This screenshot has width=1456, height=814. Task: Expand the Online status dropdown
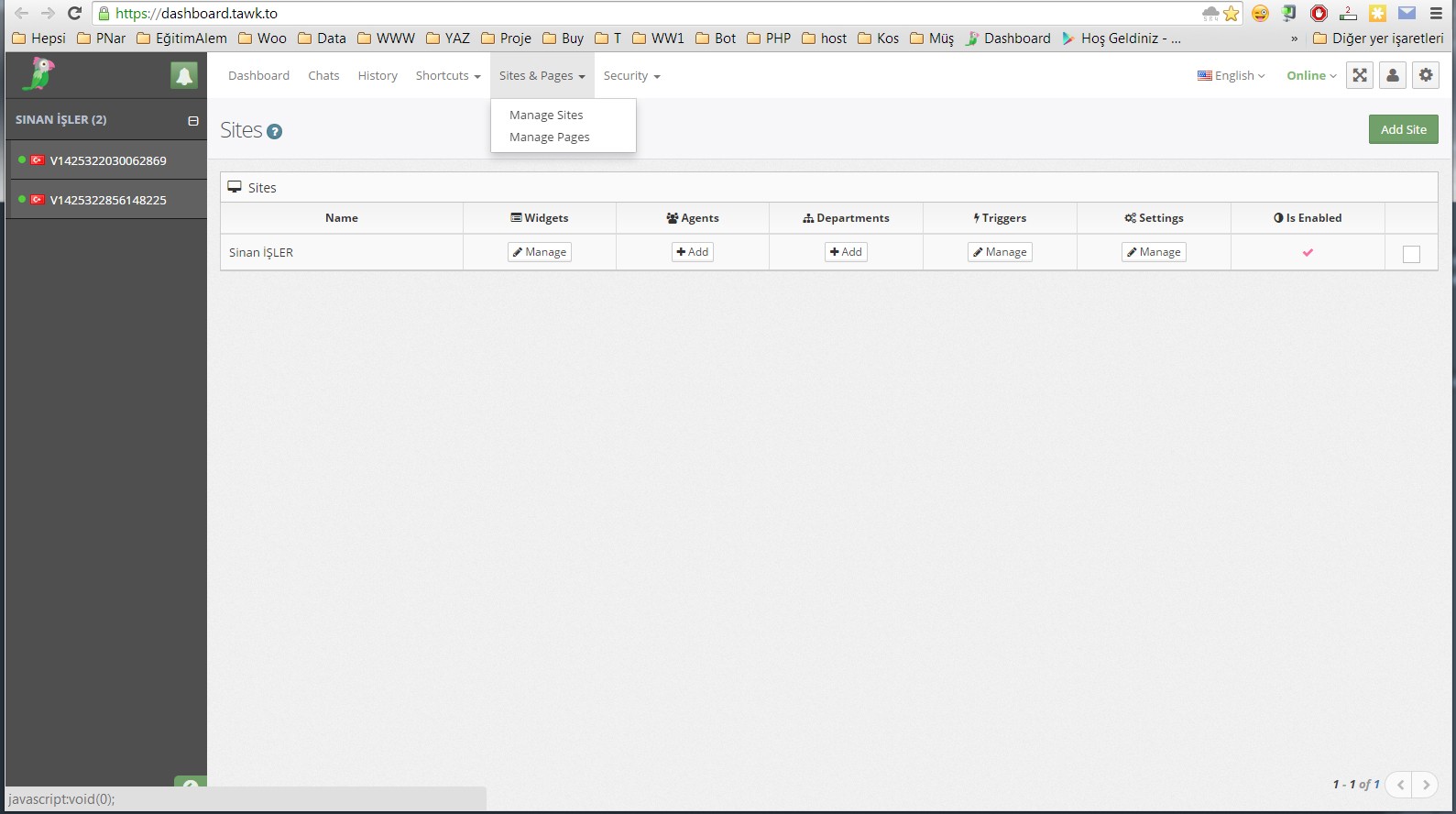tap(1311, 76)
